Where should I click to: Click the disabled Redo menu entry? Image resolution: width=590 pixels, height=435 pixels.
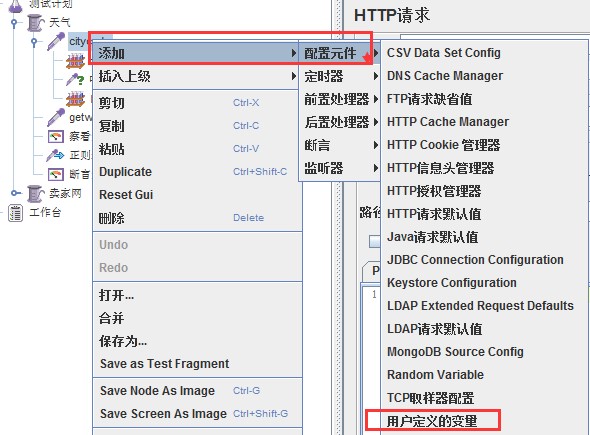(x=197, y=268)
